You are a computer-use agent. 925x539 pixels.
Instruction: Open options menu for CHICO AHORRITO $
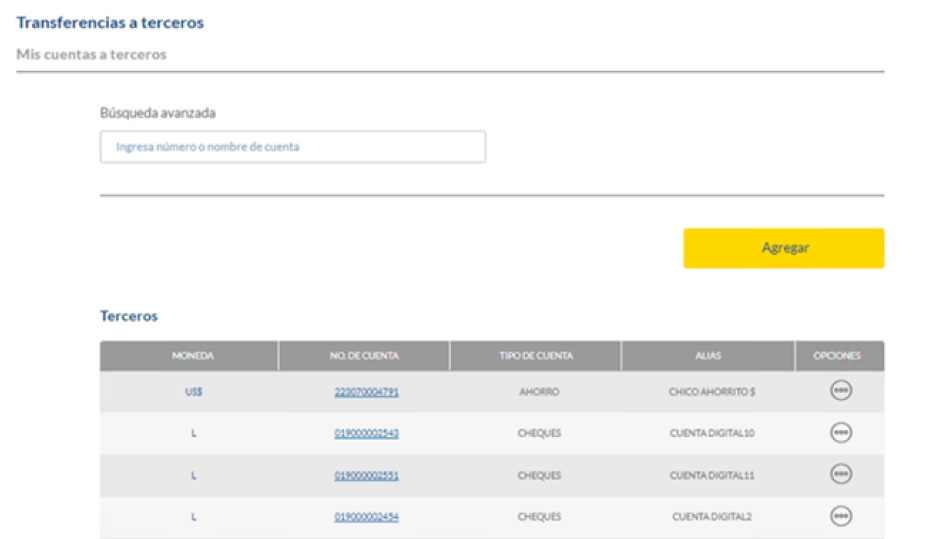[841, 391]
